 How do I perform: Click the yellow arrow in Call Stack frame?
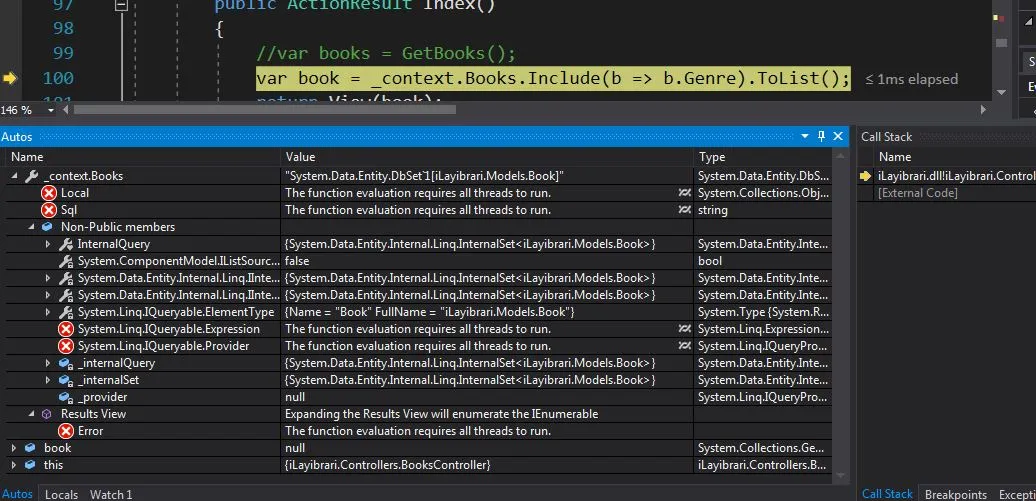pyautogui.click(x=866, y=176)
